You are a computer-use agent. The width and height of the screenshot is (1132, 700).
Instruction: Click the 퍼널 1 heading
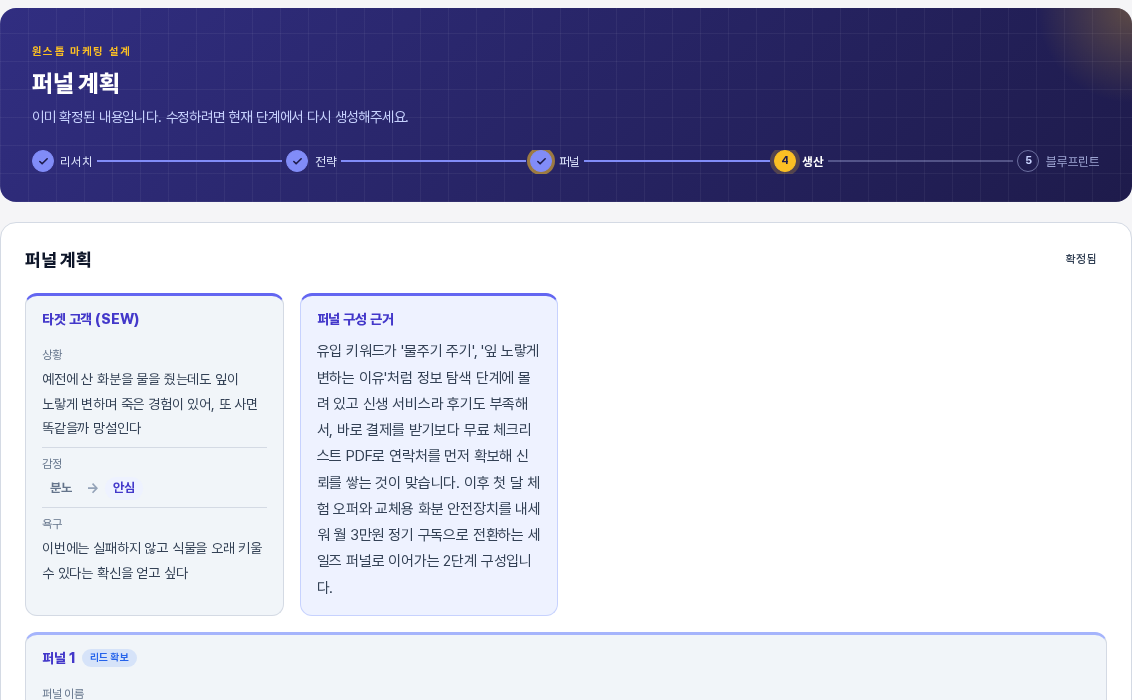pyautogui.click(x=58, y=658)
